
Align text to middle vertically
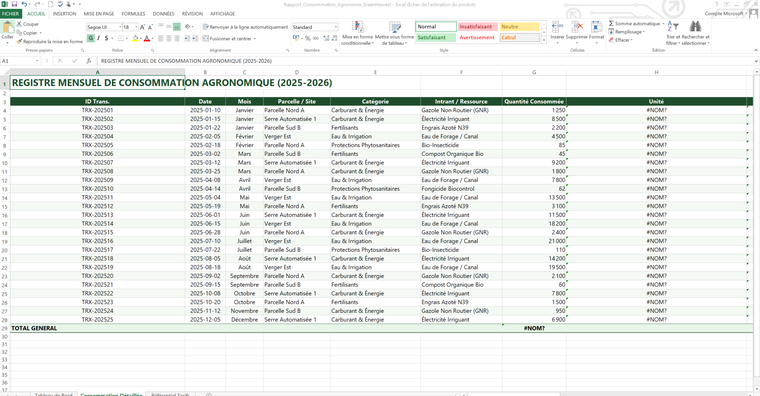169,27
